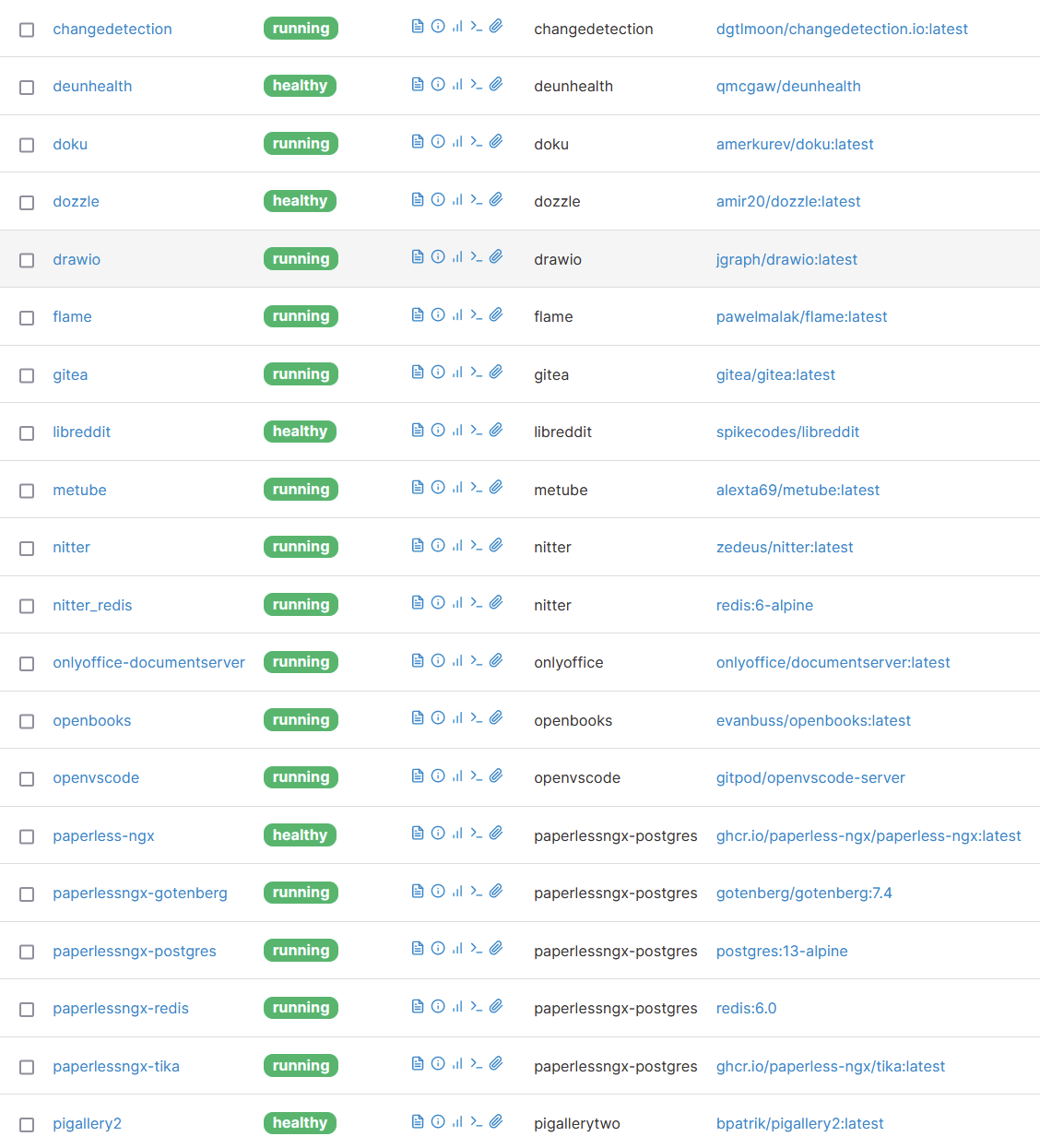Viewport: 1040px width, 1148px height.
Task: Check the nitter_redis row checkbox
Action: pos(27,606)
